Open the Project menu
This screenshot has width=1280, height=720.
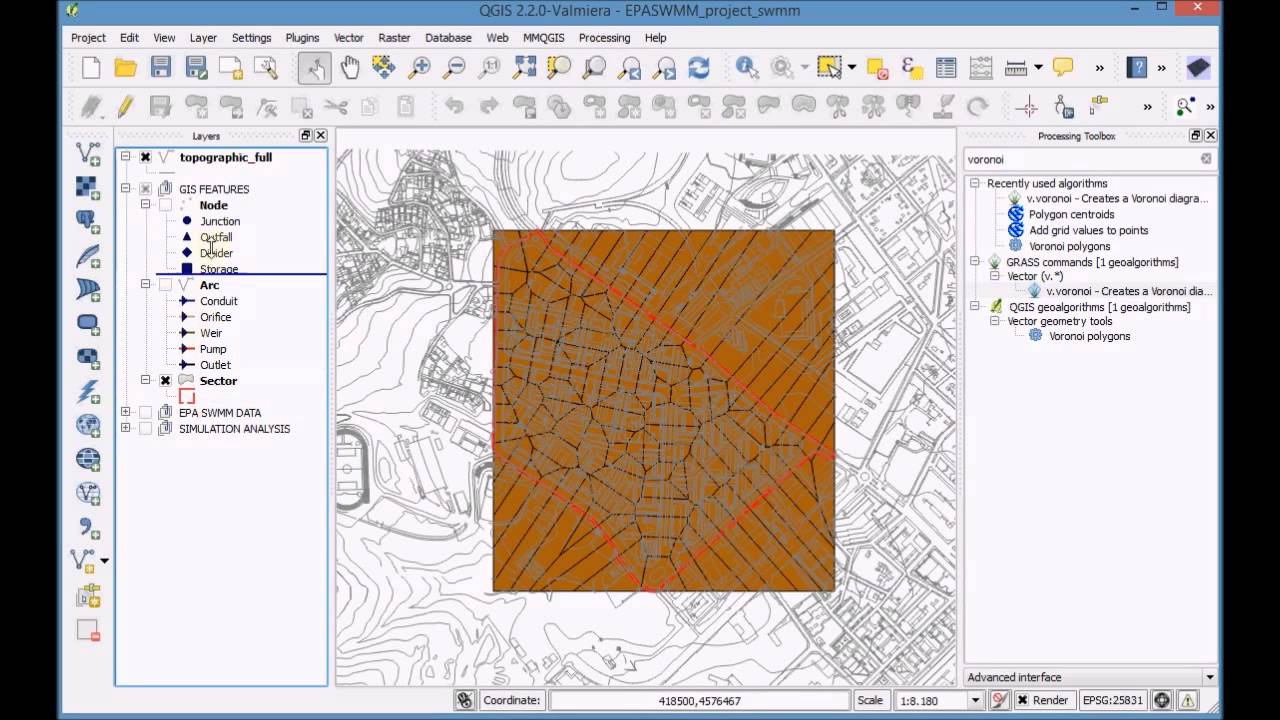(88, 38)
